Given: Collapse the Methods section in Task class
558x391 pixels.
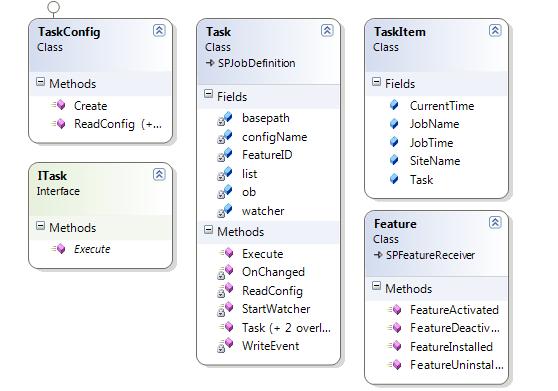Looking at the screenshot, I should 209,229.
